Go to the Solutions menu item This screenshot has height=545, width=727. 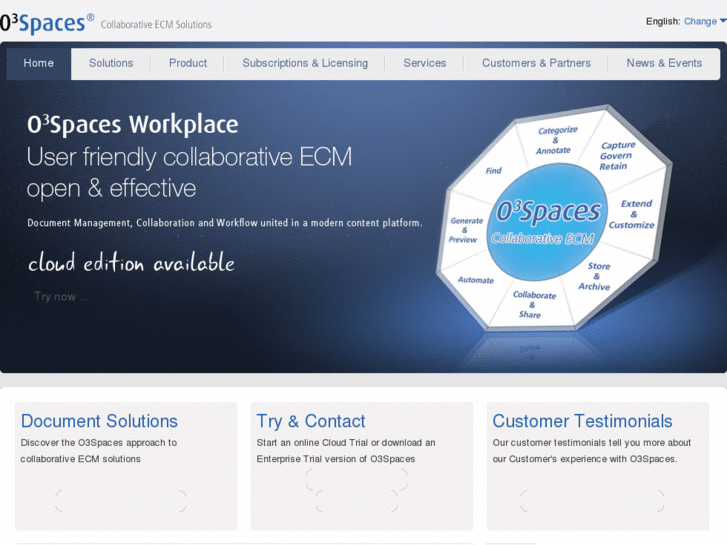[111, 63]
